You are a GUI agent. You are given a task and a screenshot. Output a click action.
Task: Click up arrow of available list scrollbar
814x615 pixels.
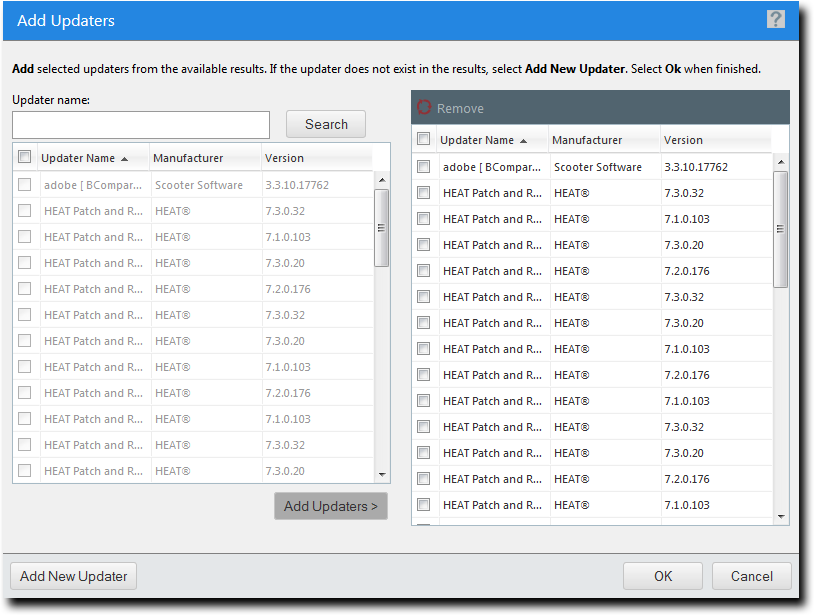click(x=382, y=180)
